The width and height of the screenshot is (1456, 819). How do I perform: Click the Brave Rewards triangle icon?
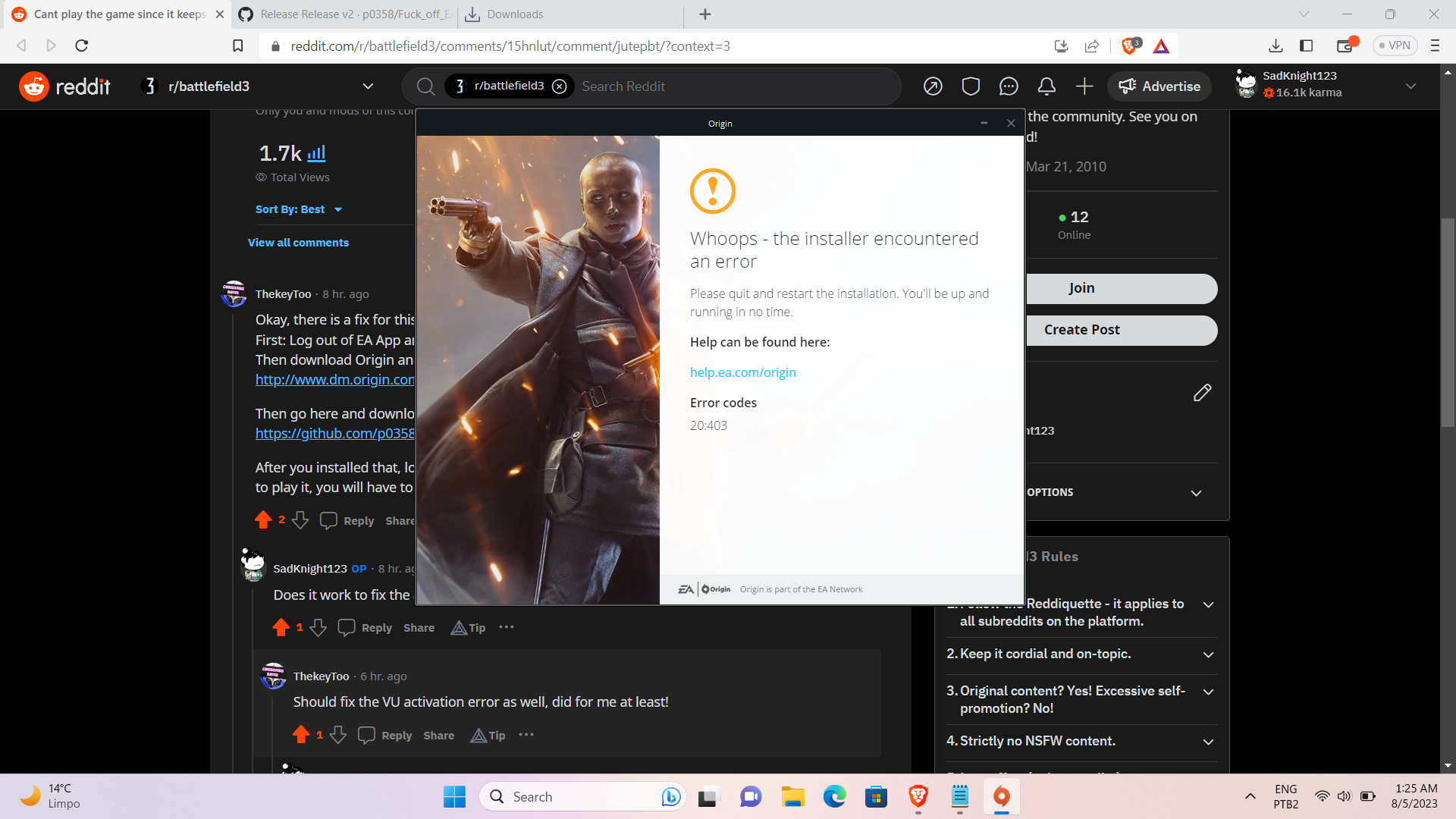(x=1162, y=45)
